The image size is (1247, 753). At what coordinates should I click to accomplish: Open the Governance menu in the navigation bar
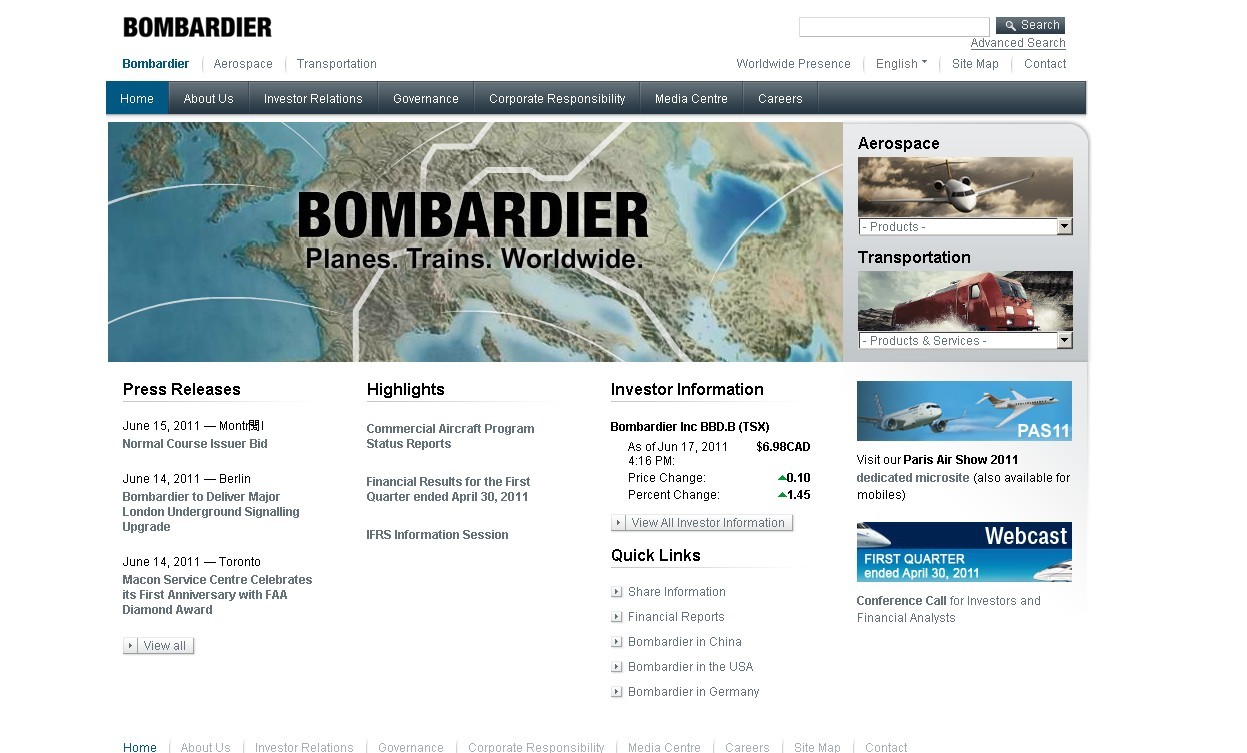click(426, 99)
